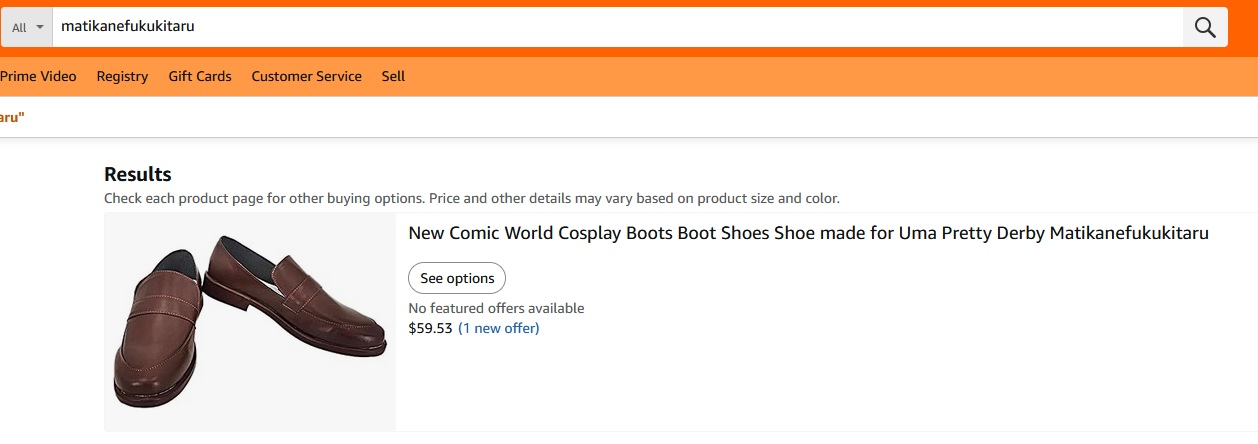Click the magnifying glass search button
Image resolution: width=1258 pixels, height=444 pixels.
[x=1205, y=27]
